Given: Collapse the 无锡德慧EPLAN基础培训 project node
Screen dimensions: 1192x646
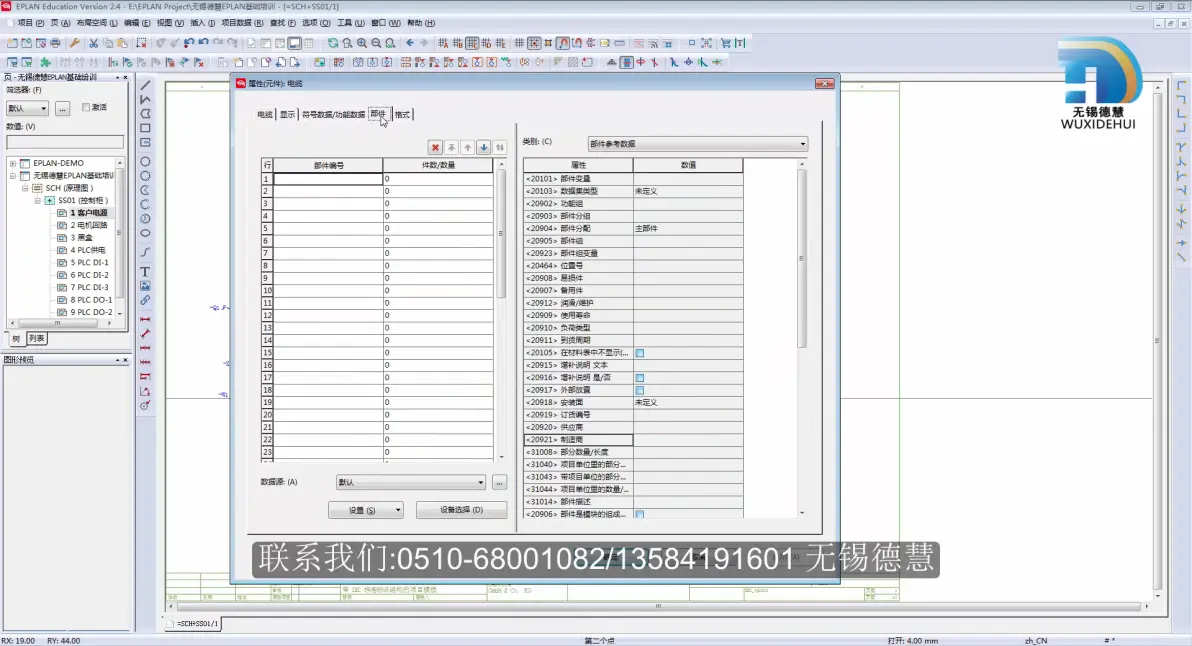Looking at the screenshot, I should click(13, 176).
